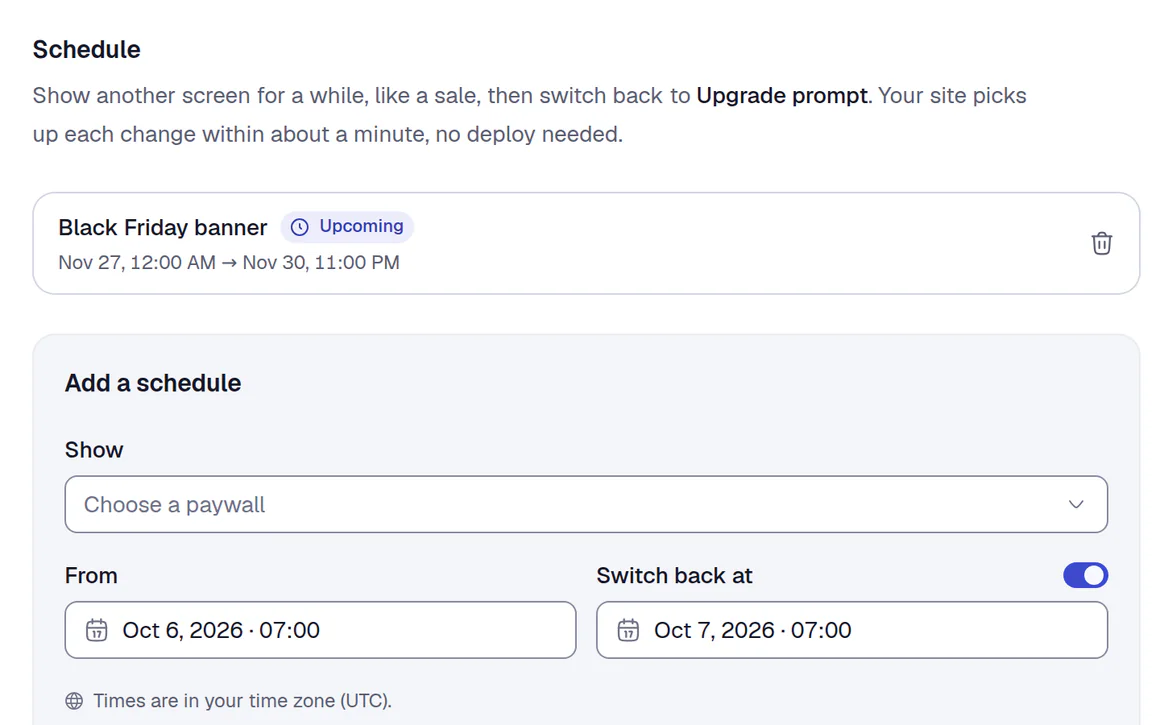The width and height of the screenshot is (1160, 725).
Task: Delete the Black Friday banner schedule
Action: point(1101,243)
